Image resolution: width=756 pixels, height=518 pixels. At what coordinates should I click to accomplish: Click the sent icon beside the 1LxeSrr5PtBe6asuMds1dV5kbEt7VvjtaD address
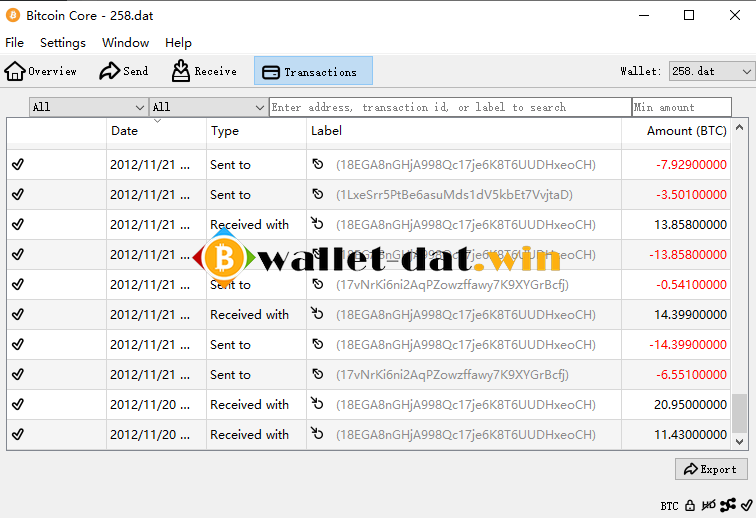point(317,194)
